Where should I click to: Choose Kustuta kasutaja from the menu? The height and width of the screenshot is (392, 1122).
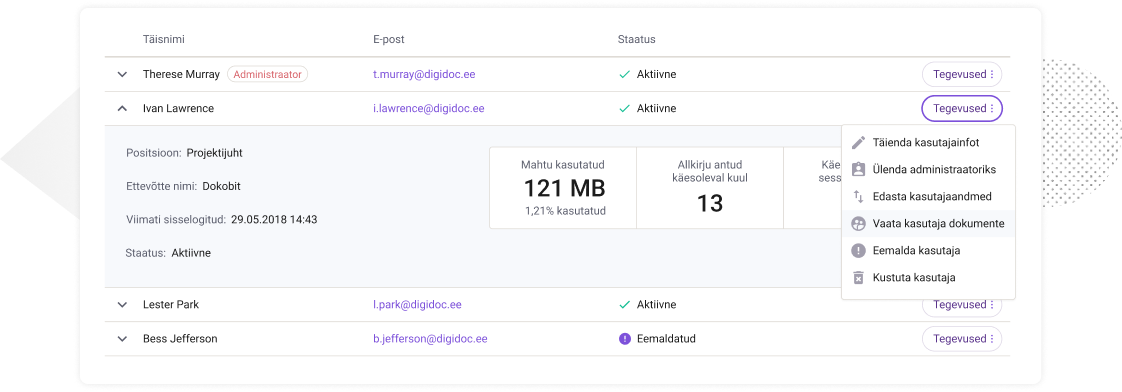click(928, 278)
